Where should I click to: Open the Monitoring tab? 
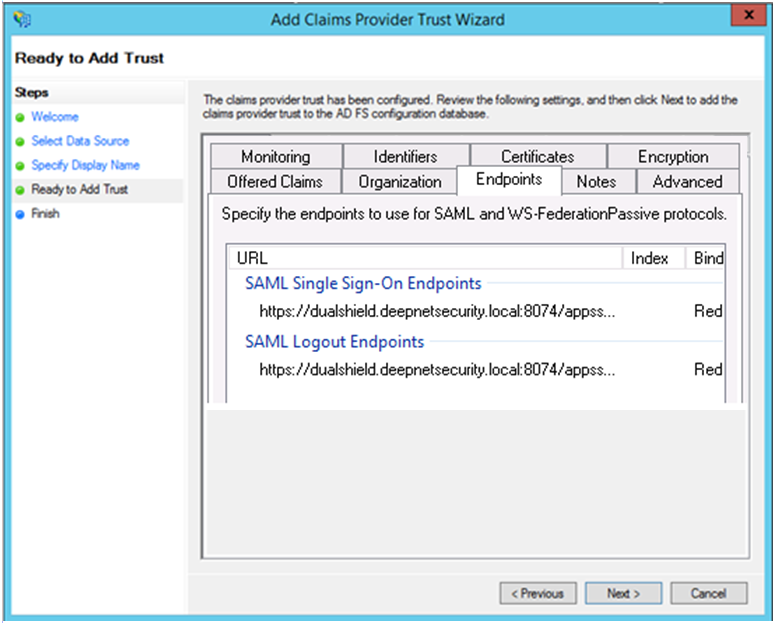coord(275,157)
